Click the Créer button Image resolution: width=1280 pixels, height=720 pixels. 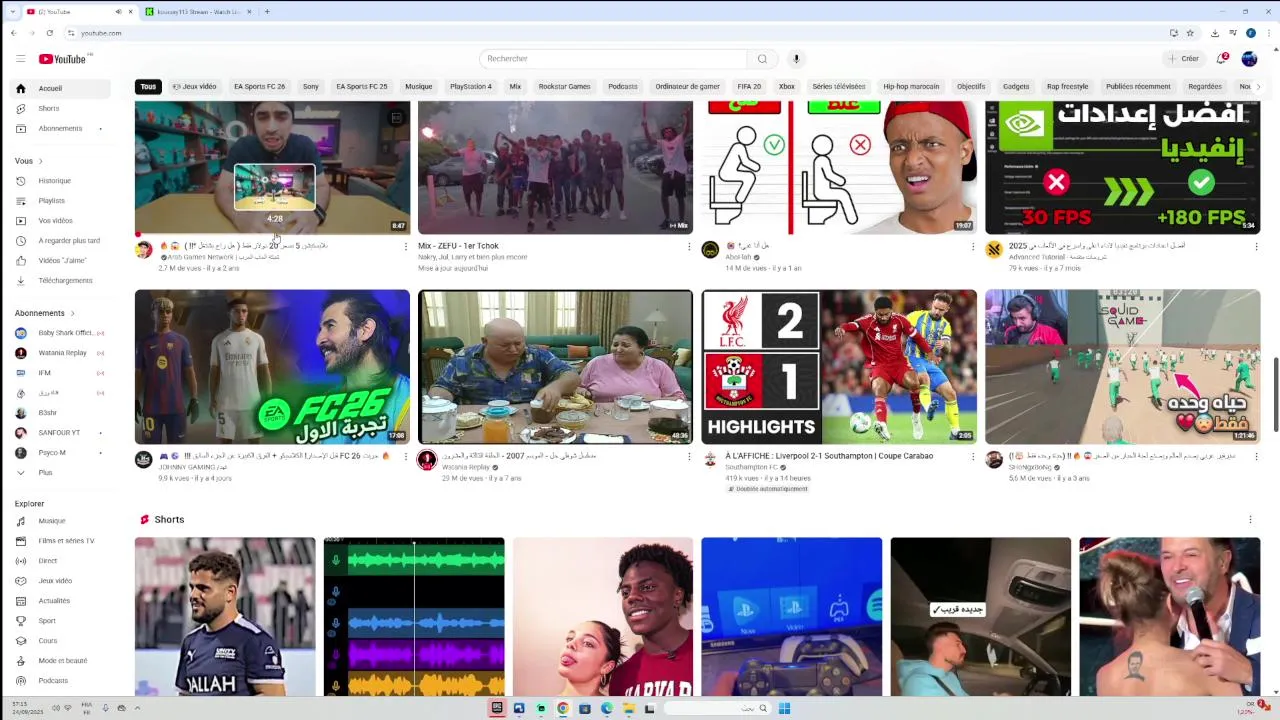click(x=1183, y=59)
